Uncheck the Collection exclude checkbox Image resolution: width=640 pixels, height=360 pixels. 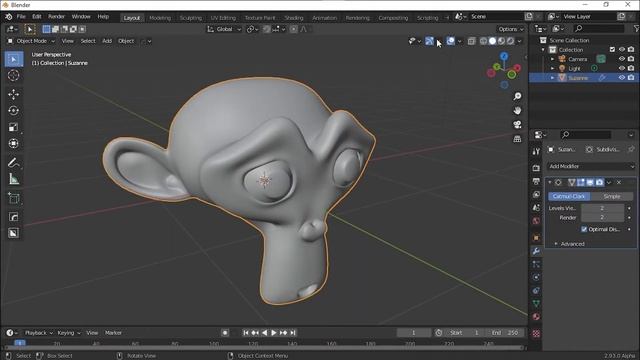tap(612, 49)
